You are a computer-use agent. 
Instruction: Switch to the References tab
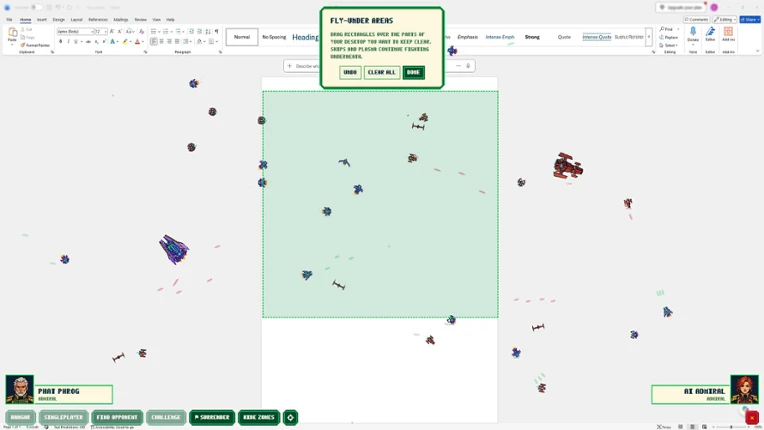point(98,19)
